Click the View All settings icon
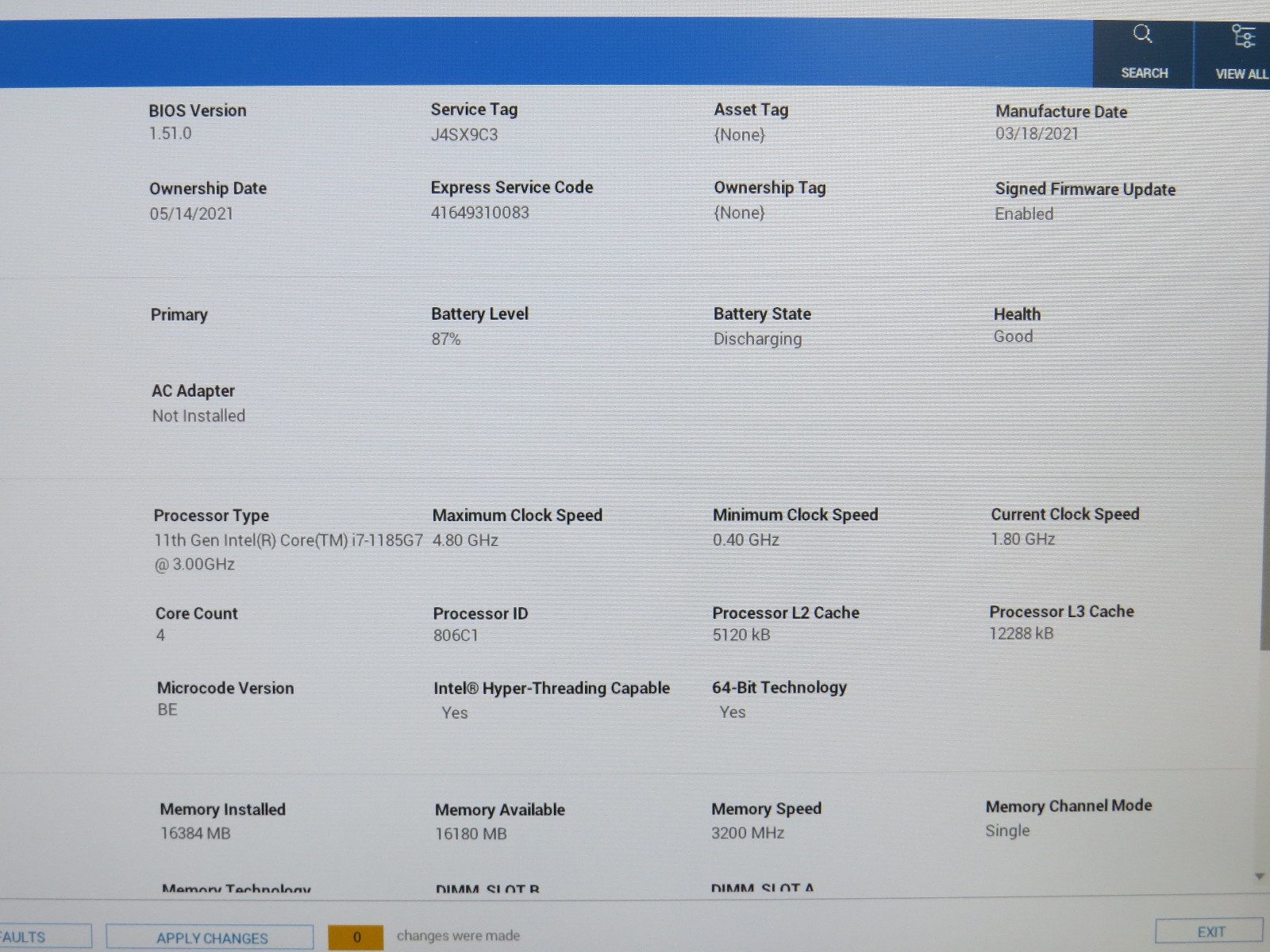Viewport: 1270px width, 952px height. [1243, 36]
